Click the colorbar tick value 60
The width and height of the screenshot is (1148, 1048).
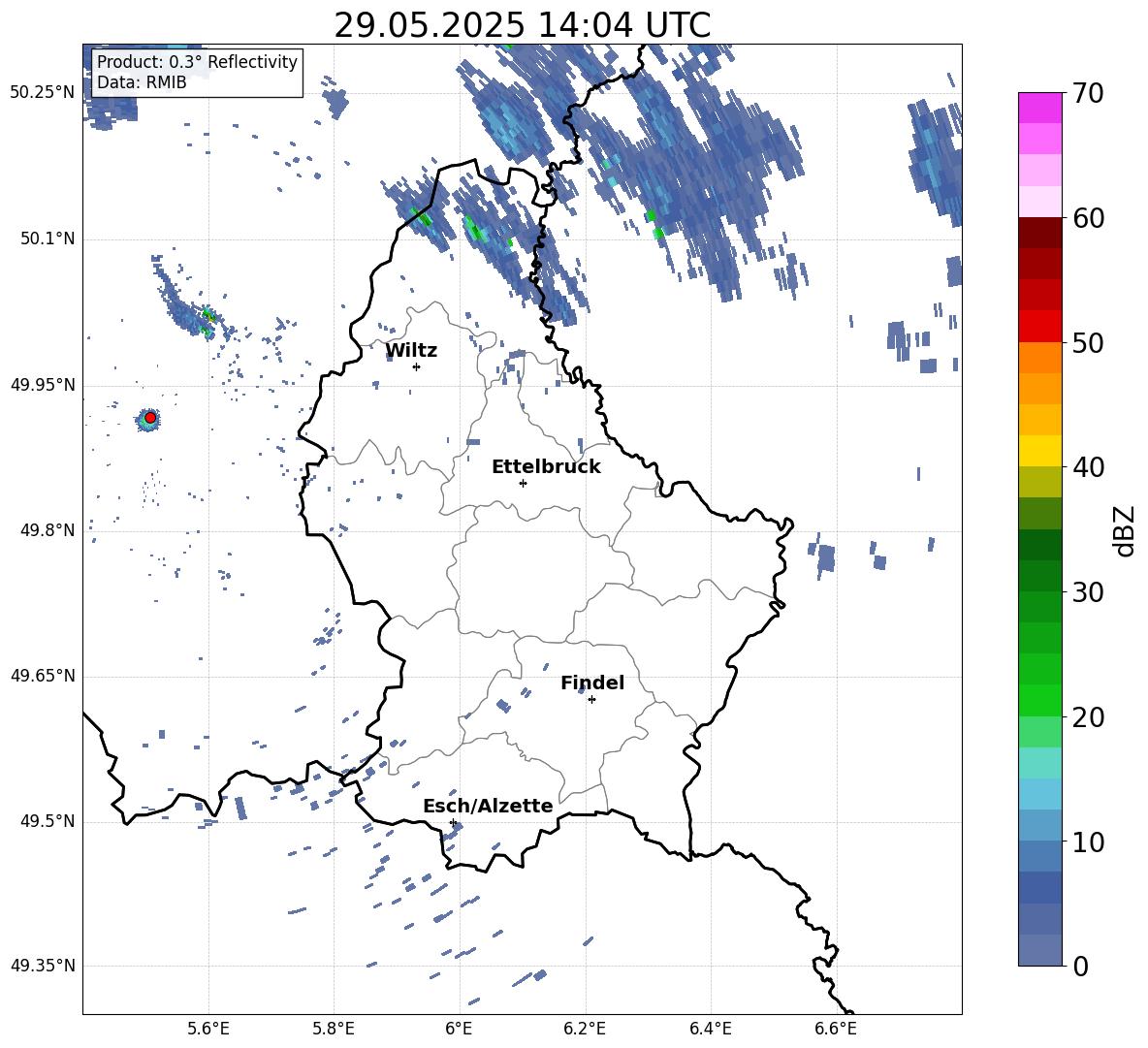click(x=1088, y=218)
